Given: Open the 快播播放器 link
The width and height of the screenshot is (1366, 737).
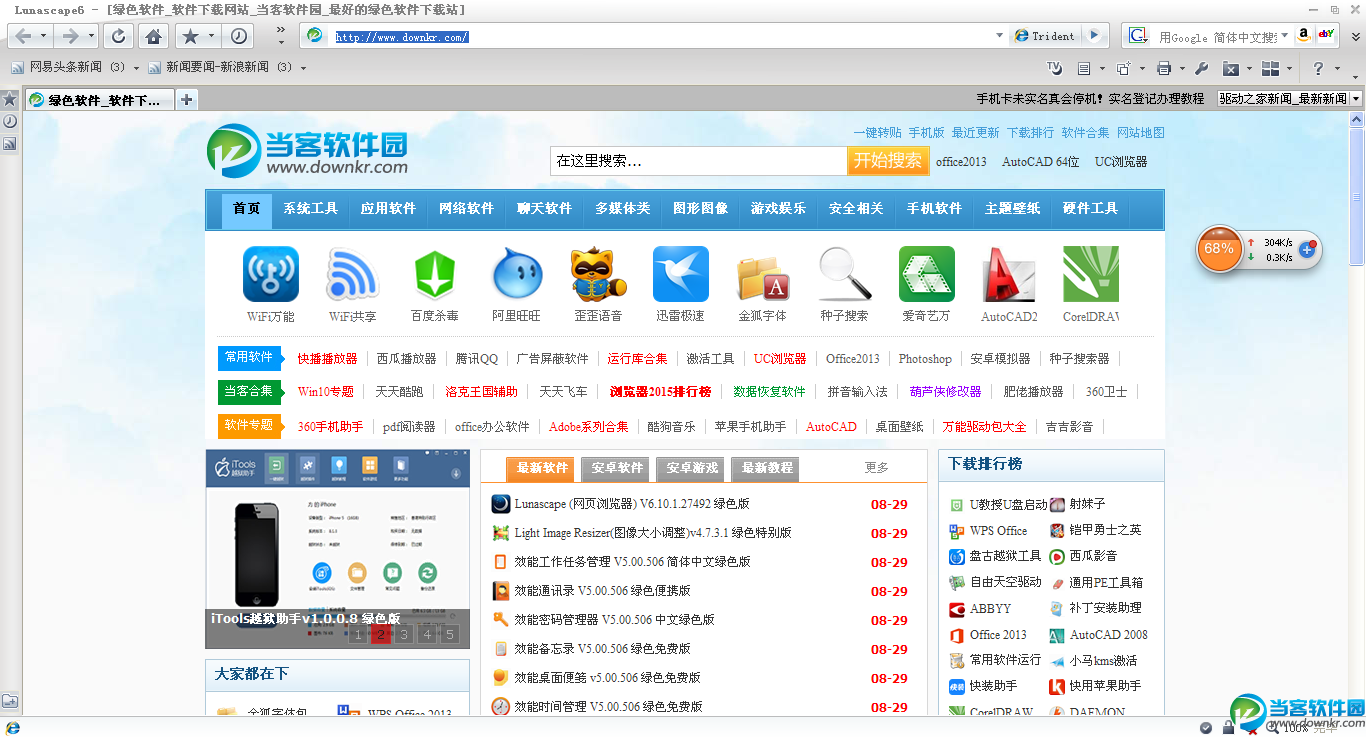Looking at the screenshot, I should point(327,359).
